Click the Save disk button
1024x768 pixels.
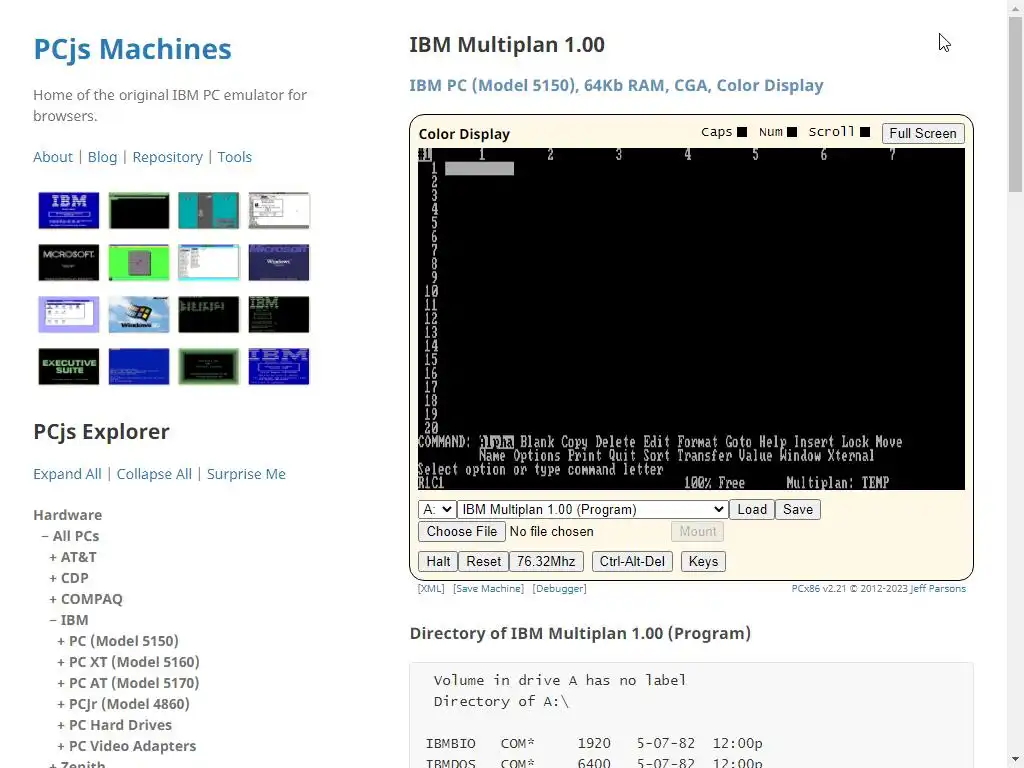pyautogui.click(x=797, y=509)
